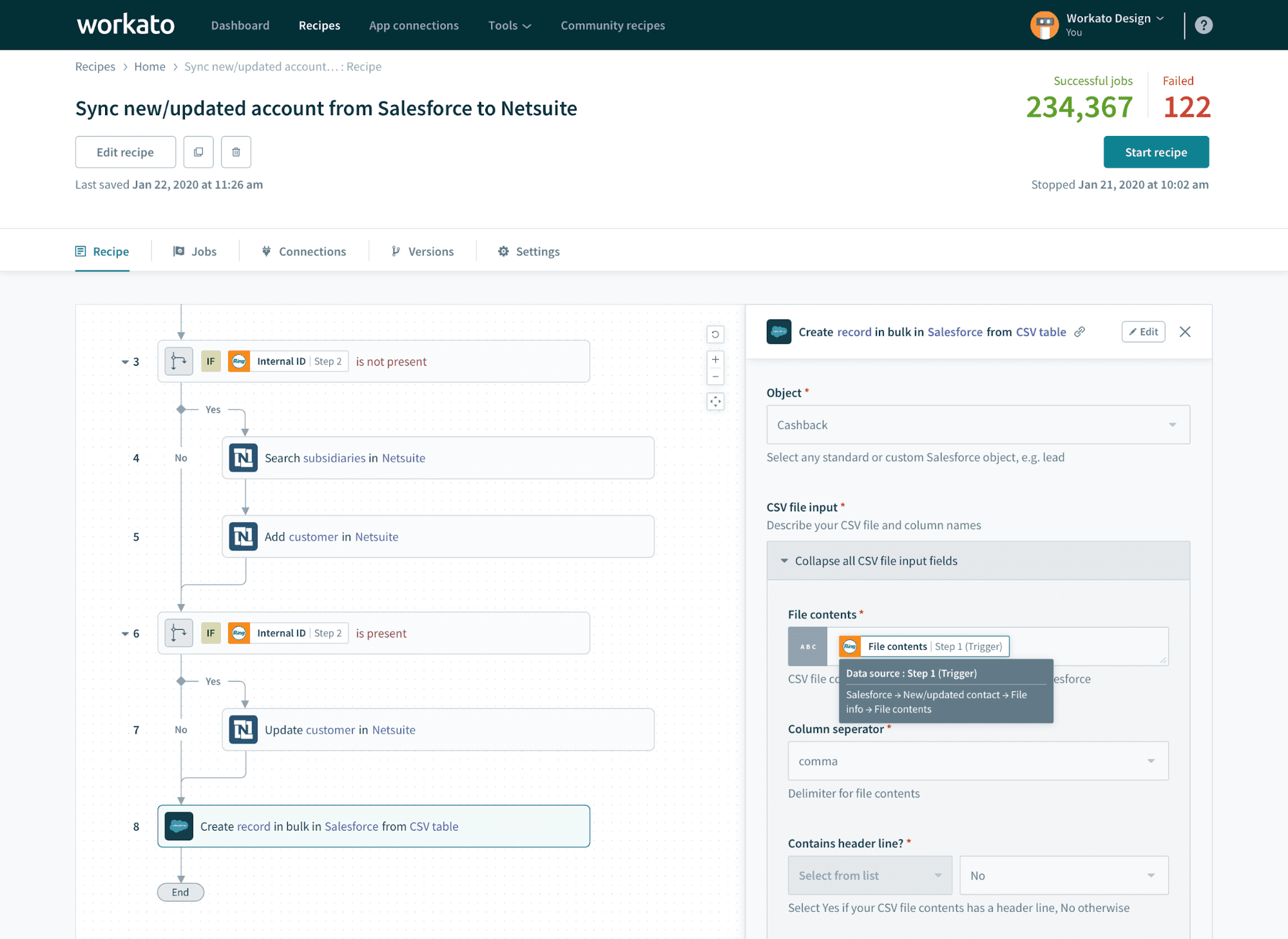The width and height of the screenshot is (1288, 939).
Task: Click the successful jobs count 234,367
Action: point(1079,107)
